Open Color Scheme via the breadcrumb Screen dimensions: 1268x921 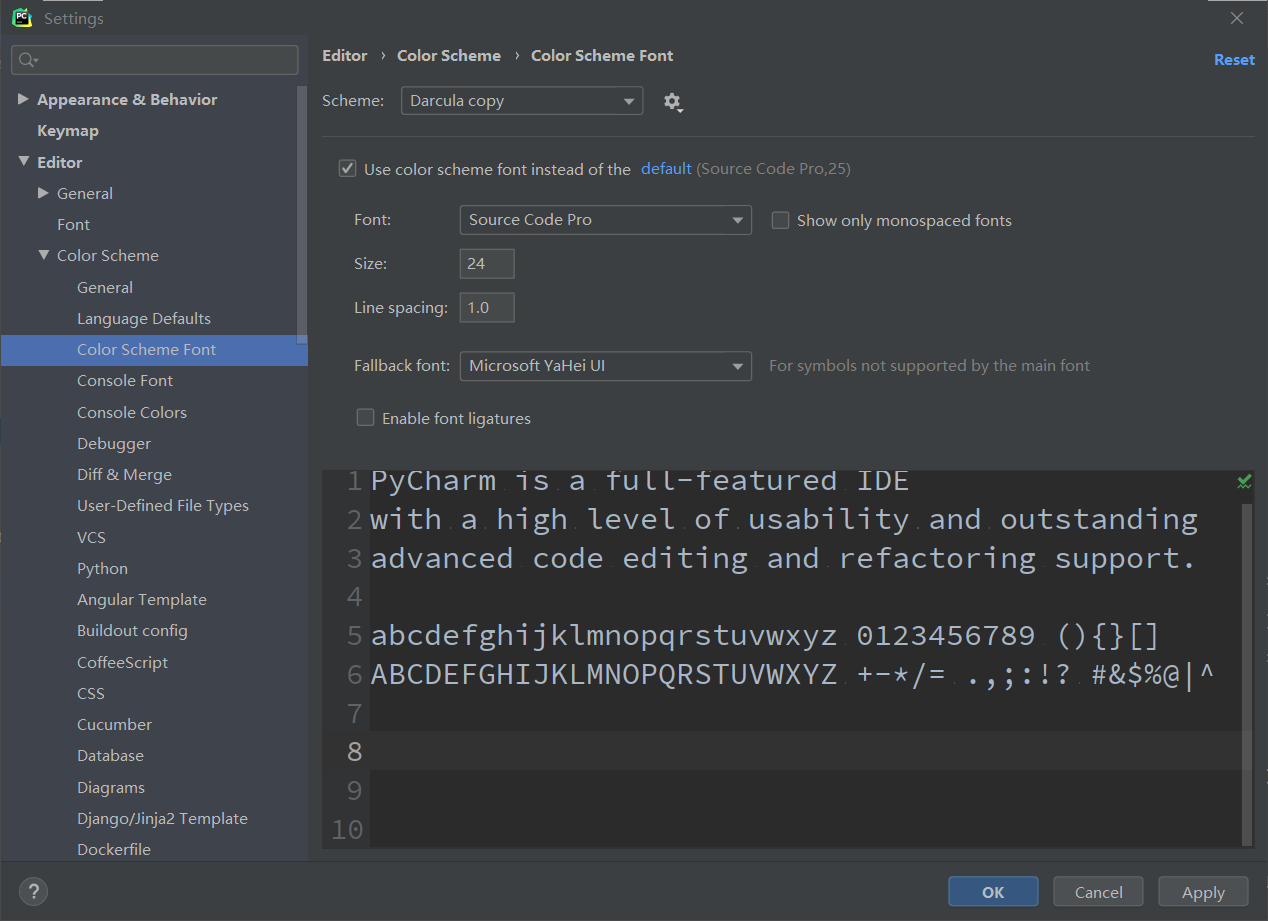448,55
